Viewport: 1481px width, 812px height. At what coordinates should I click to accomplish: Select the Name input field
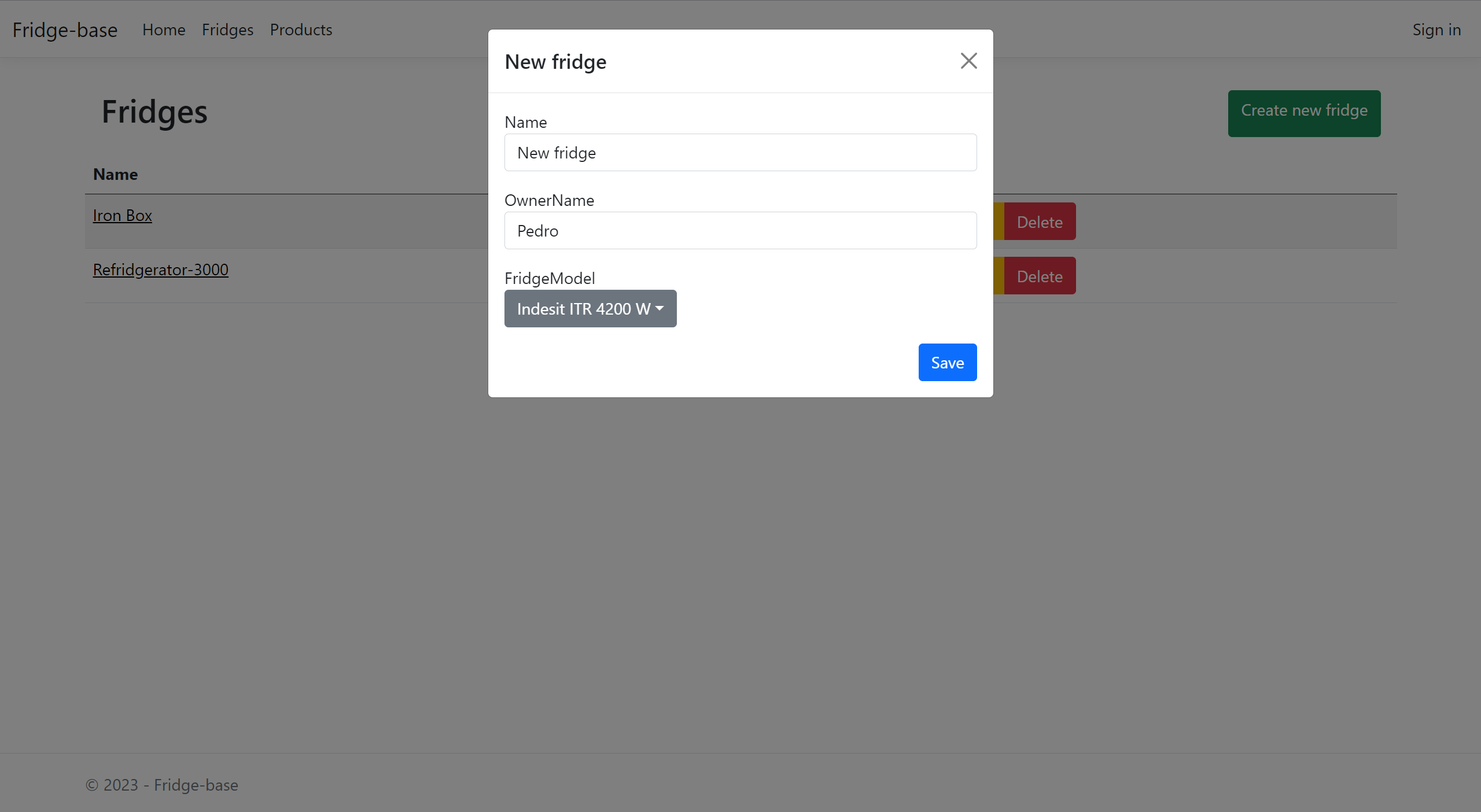(740, 152)
